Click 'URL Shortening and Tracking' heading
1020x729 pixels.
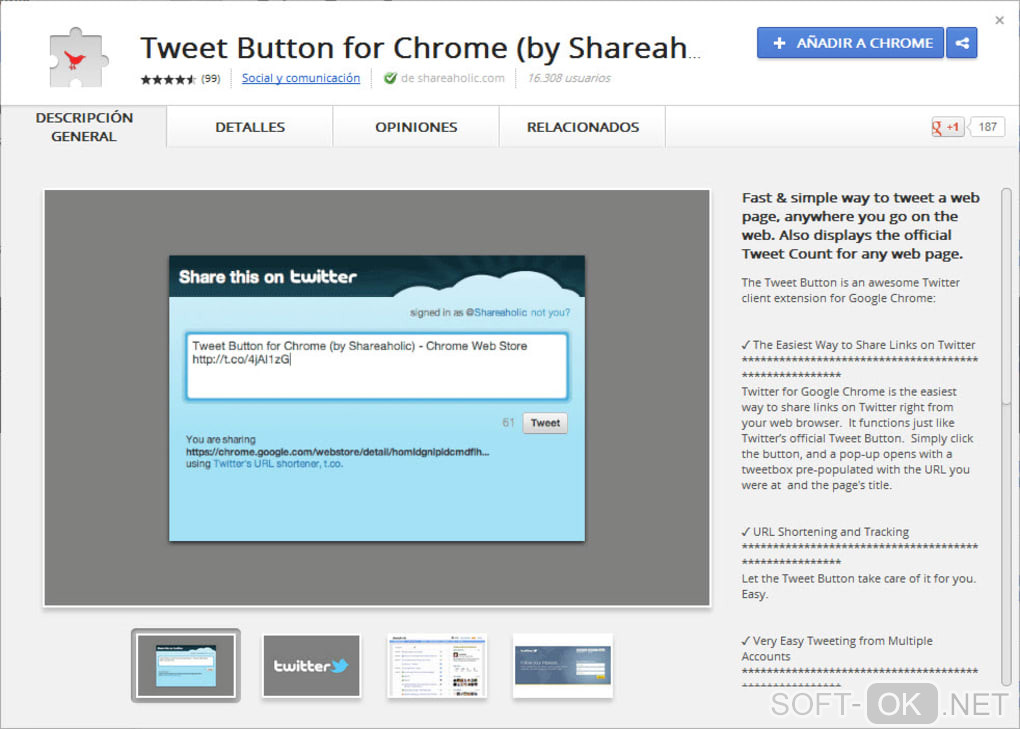[x=825, y=532]
